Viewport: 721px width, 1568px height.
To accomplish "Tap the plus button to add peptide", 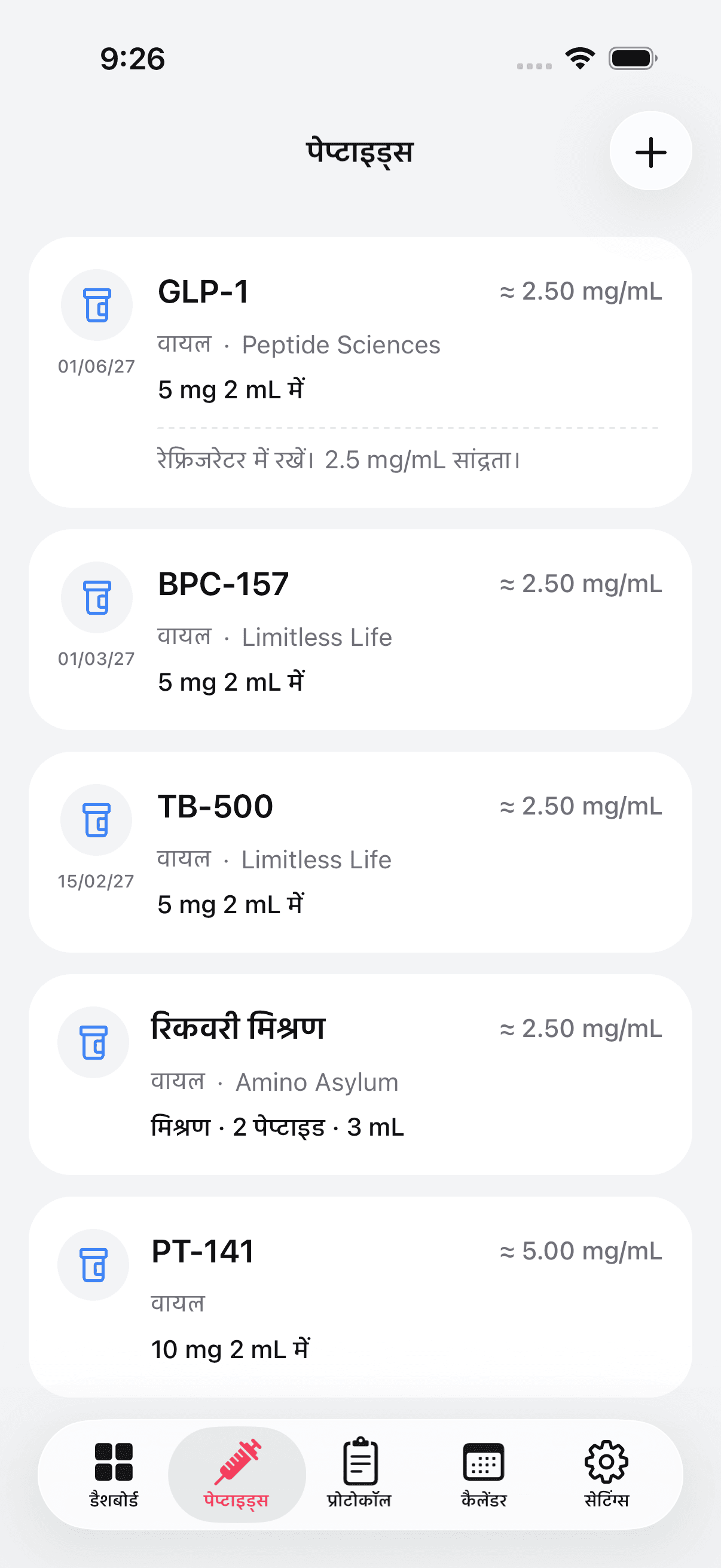I will tap(650, 151).
